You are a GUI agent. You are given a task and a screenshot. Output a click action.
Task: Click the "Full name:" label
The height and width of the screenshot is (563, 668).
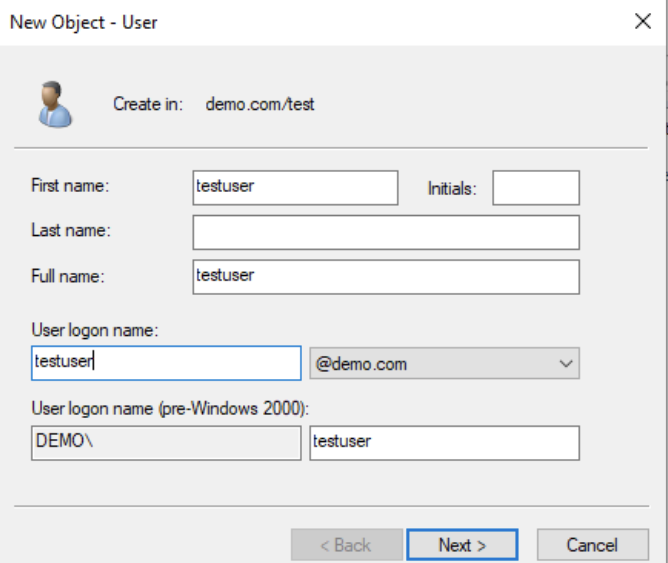tap(68, 276)
